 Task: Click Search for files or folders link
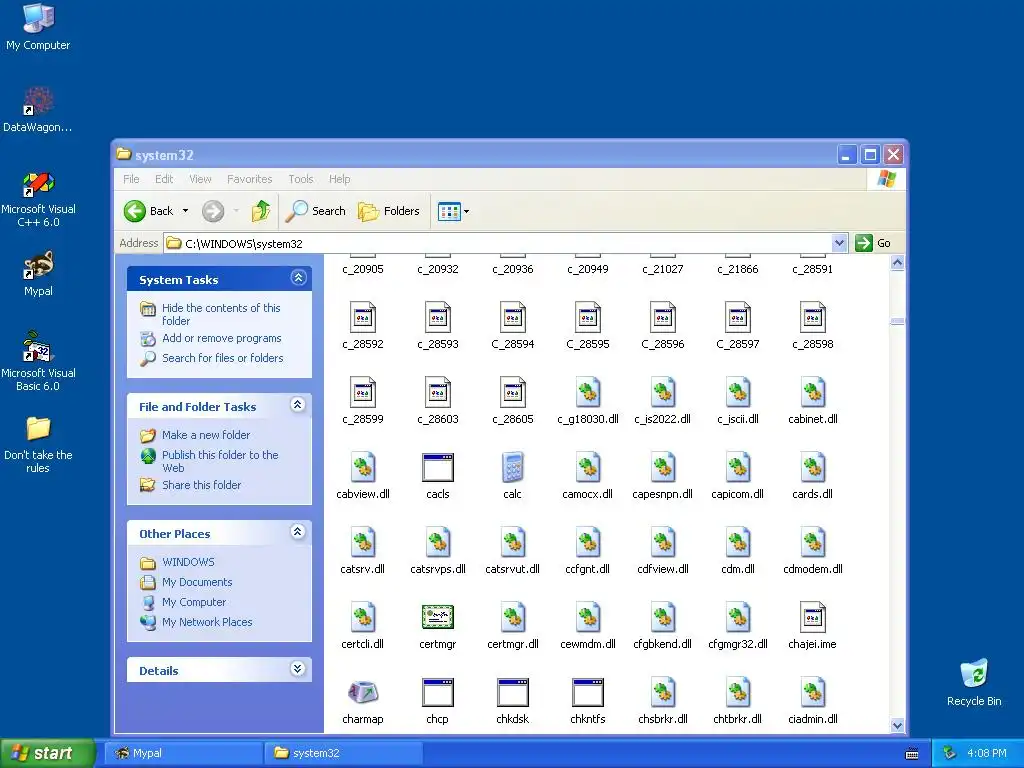click(x=223, y=358)
